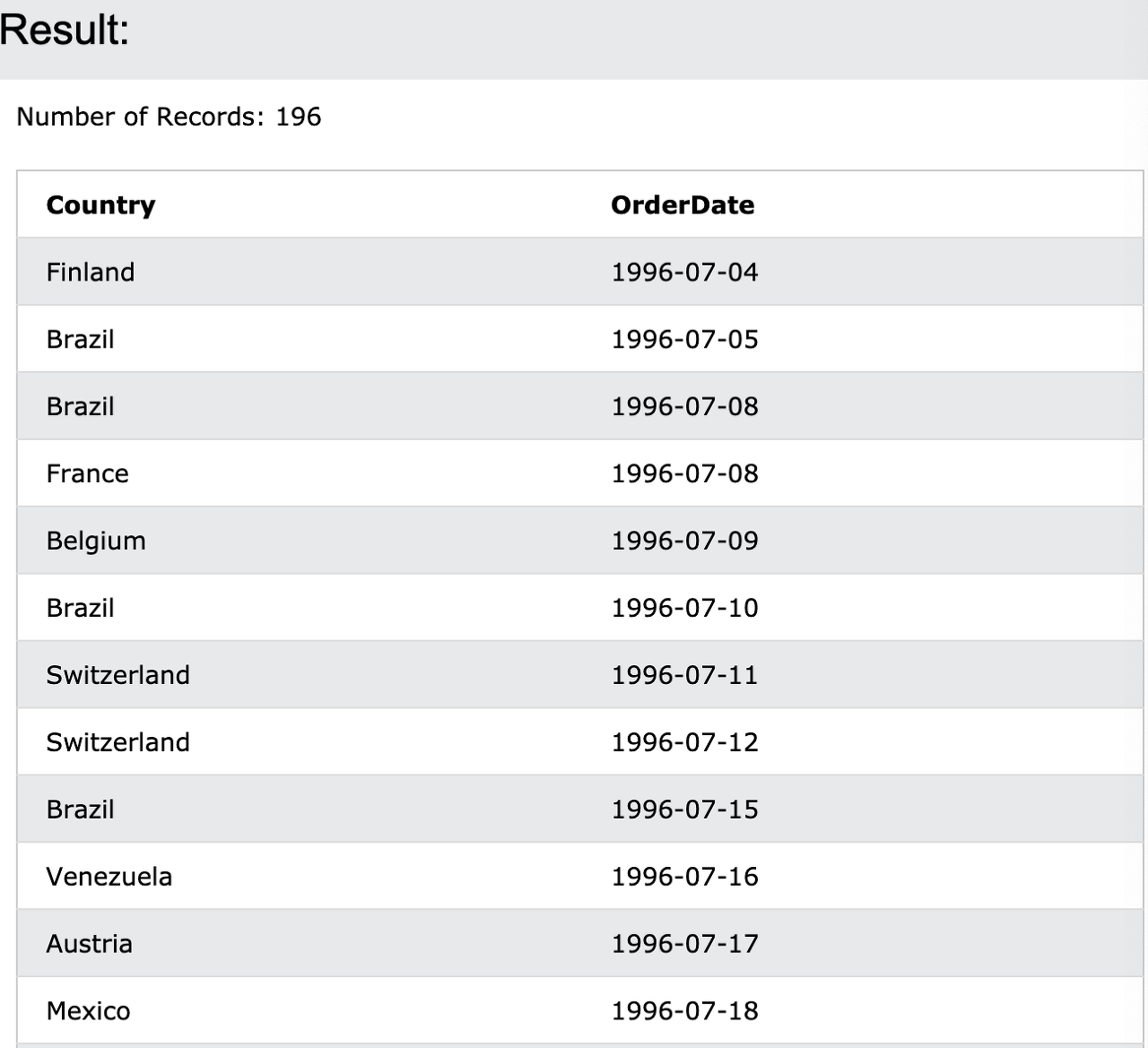Image resolution: width=1148 pixels, height=1048 pixels.
Task: Click the Mexico country cell
Action: [x=88, y=1011]
